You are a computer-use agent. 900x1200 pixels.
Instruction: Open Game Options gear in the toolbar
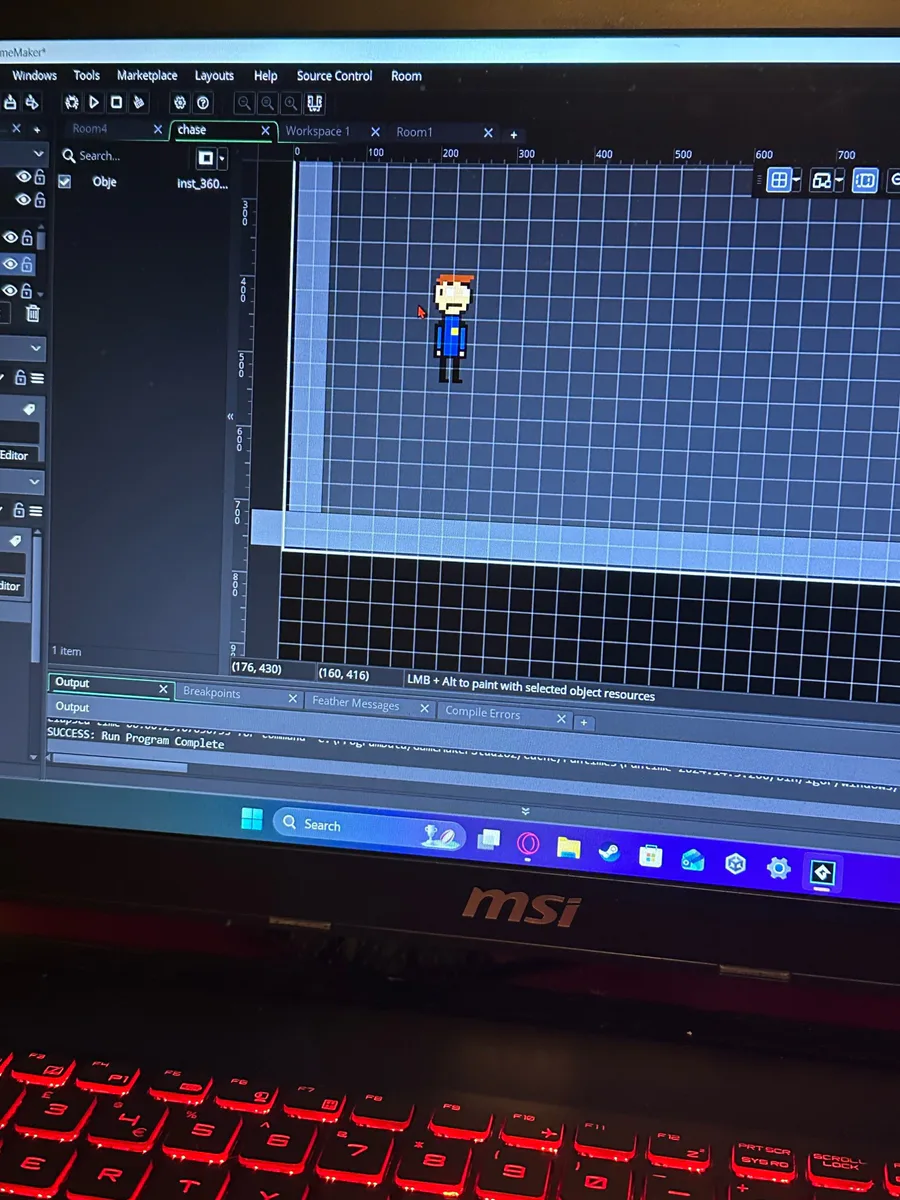click(x=180, y=102)
